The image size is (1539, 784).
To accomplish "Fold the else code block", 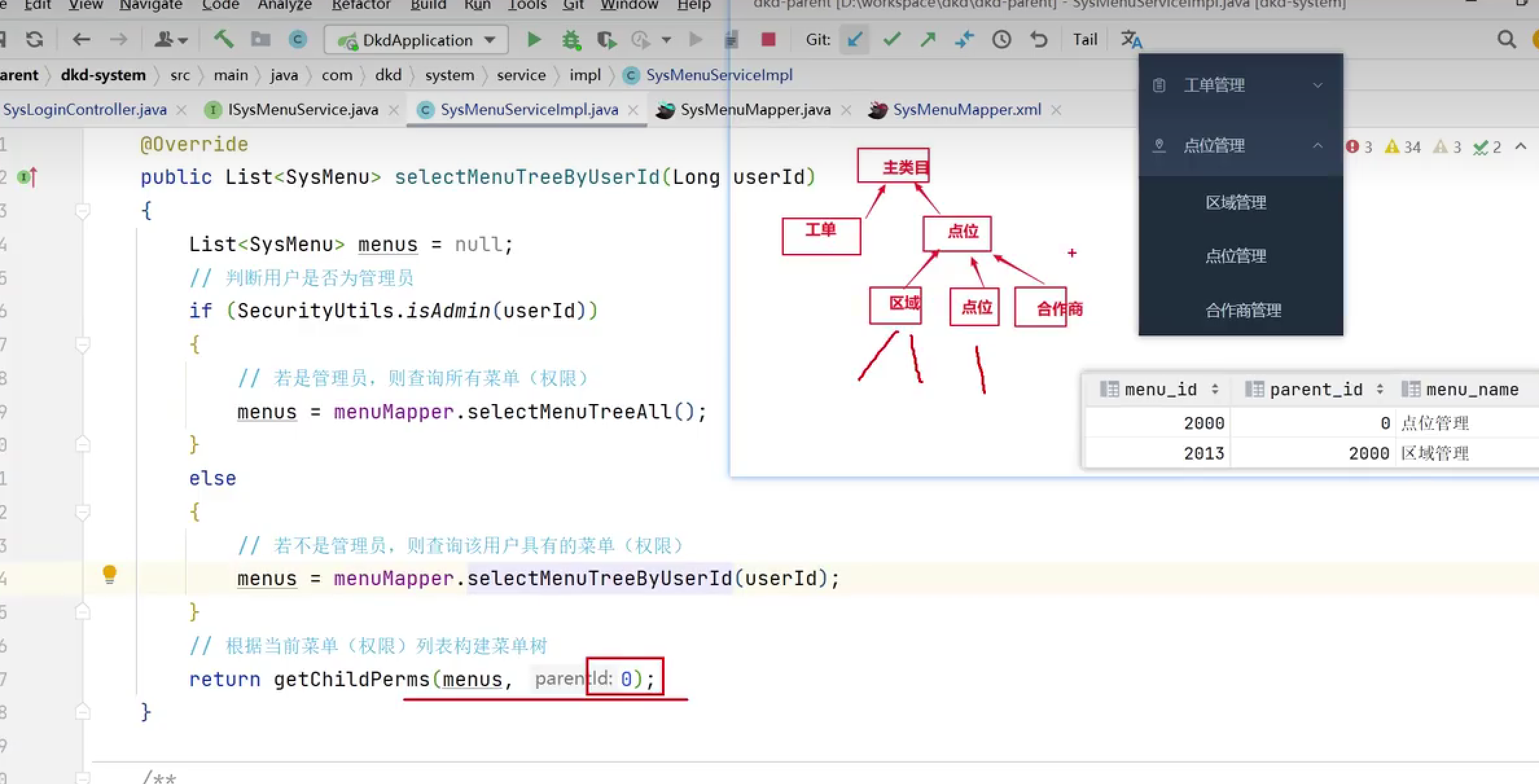I will click(82, 512).
